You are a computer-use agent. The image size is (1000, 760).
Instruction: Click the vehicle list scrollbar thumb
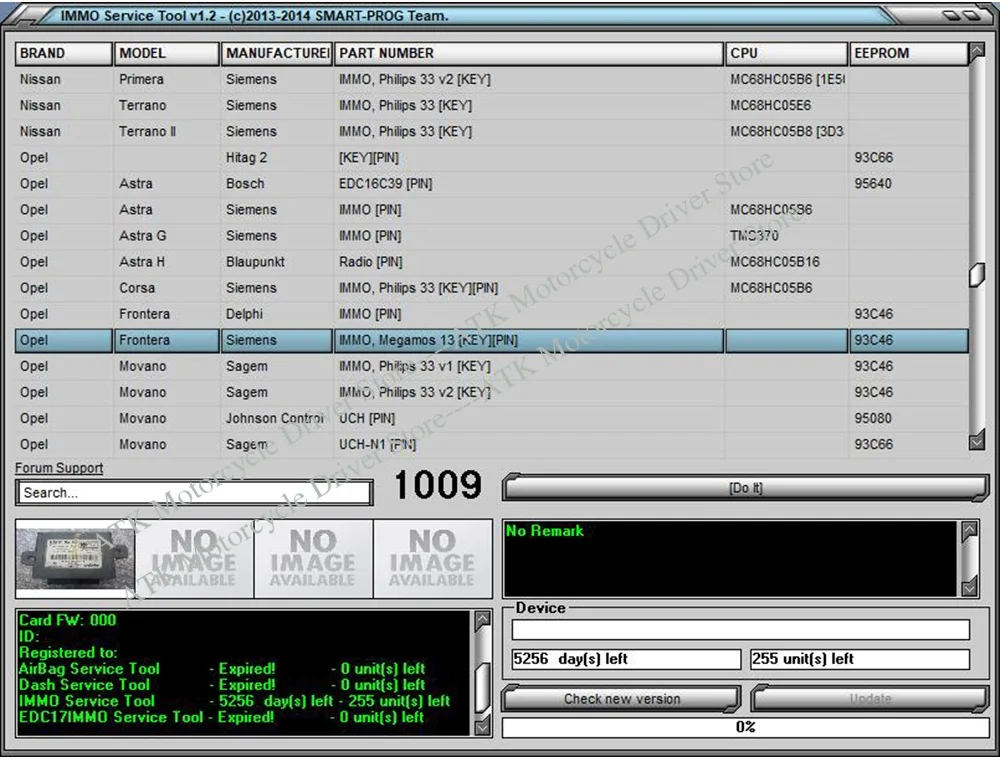pyautogui.click(x=976, y=275)
